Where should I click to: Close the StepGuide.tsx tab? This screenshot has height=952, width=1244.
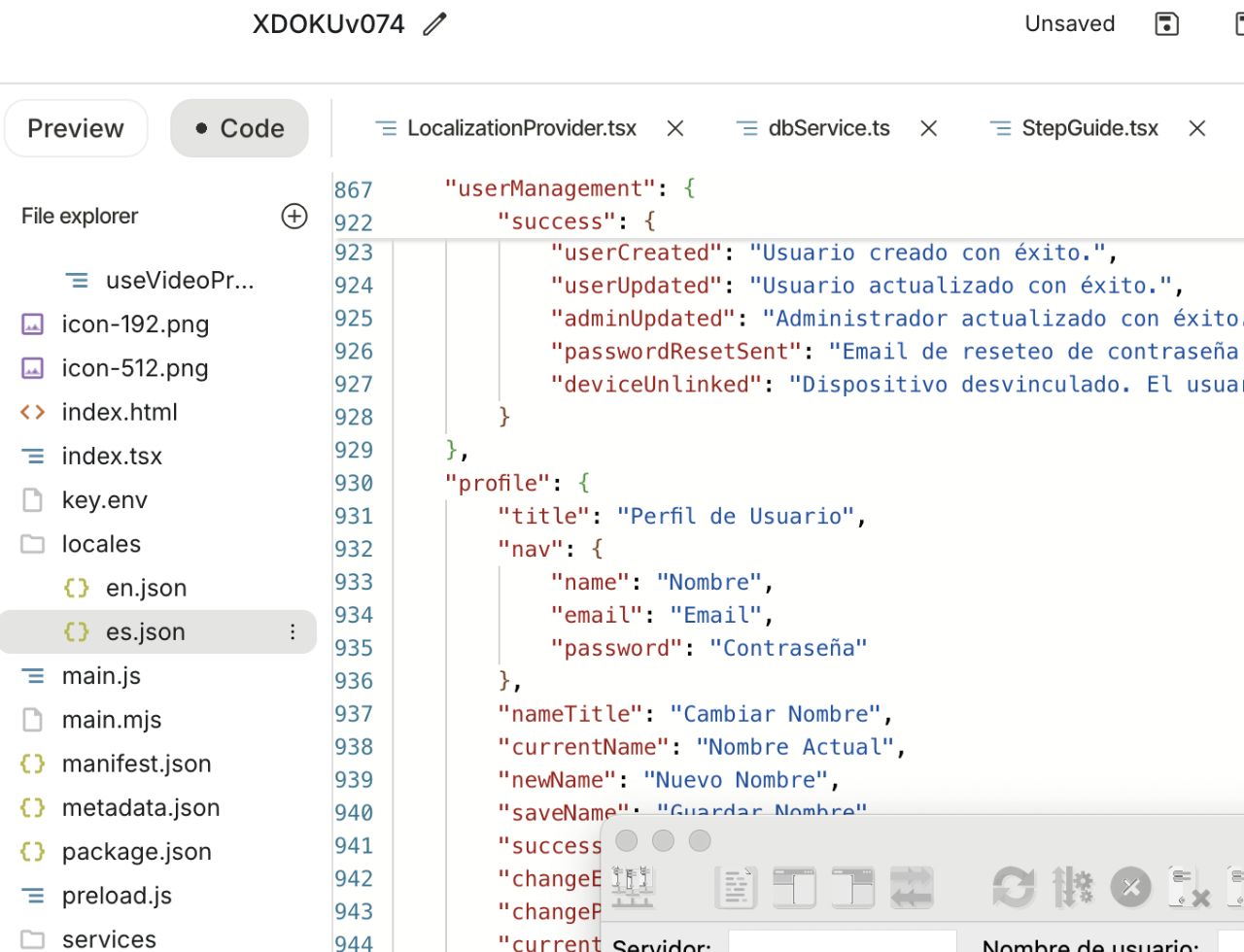click(1197, 128)
